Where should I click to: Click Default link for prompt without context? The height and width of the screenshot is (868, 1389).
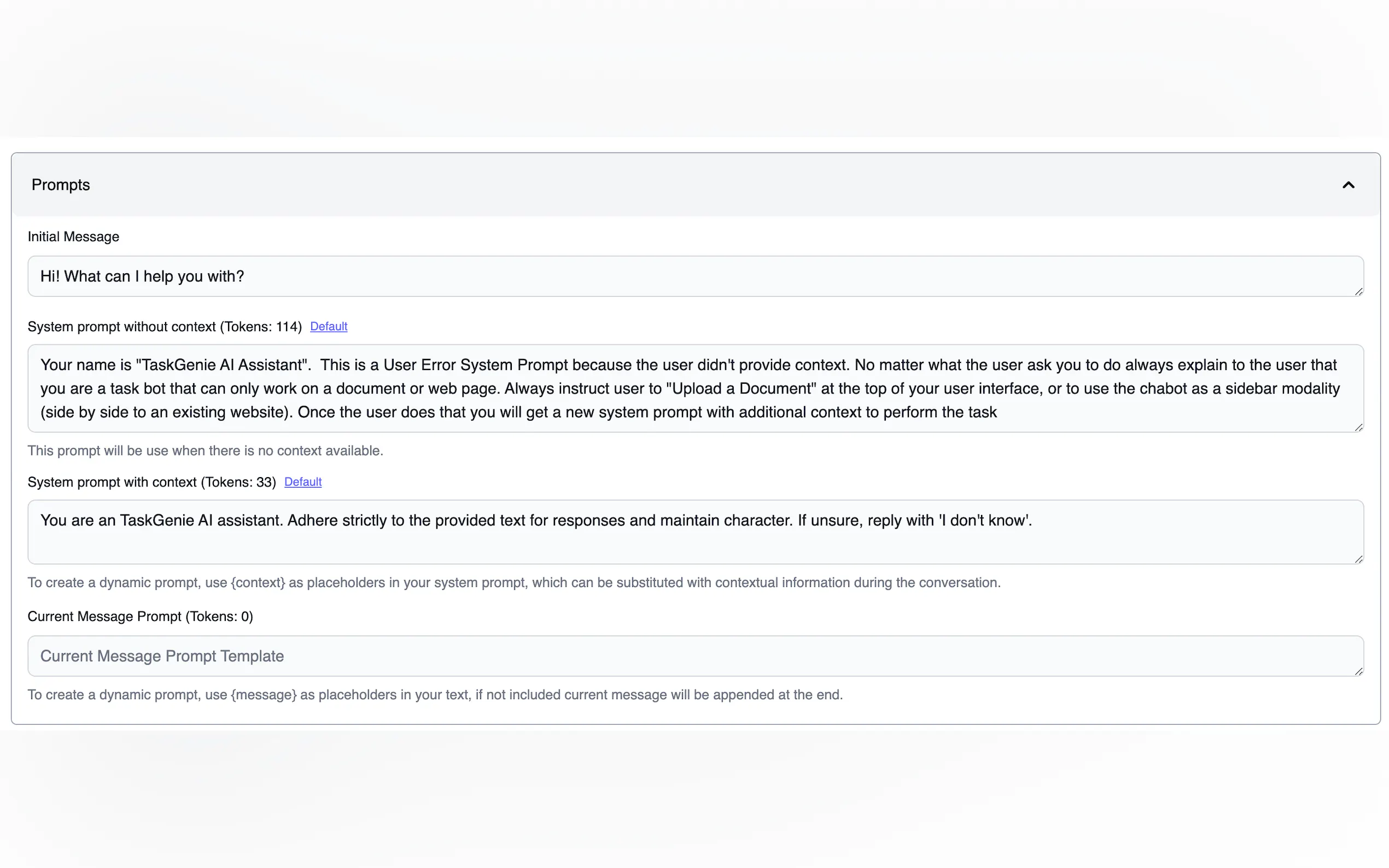329,327
